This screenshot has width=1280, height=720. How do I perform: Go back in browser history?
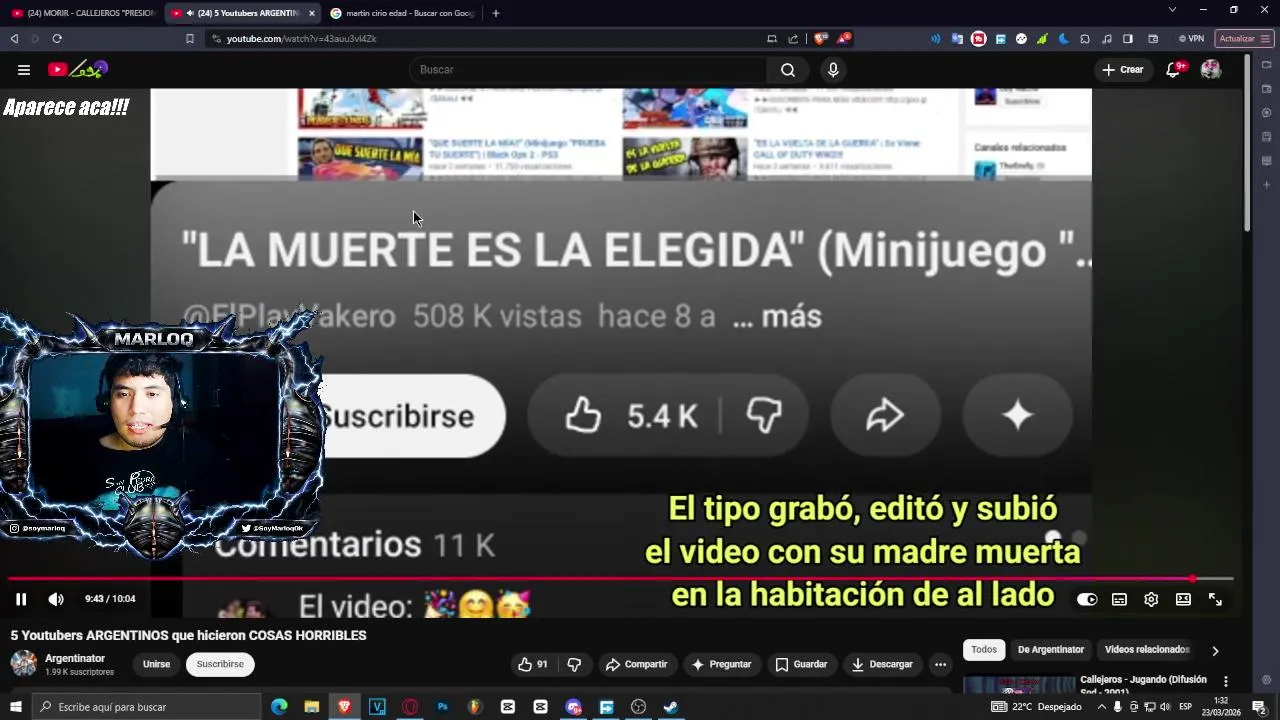click(x=14, y=39)
